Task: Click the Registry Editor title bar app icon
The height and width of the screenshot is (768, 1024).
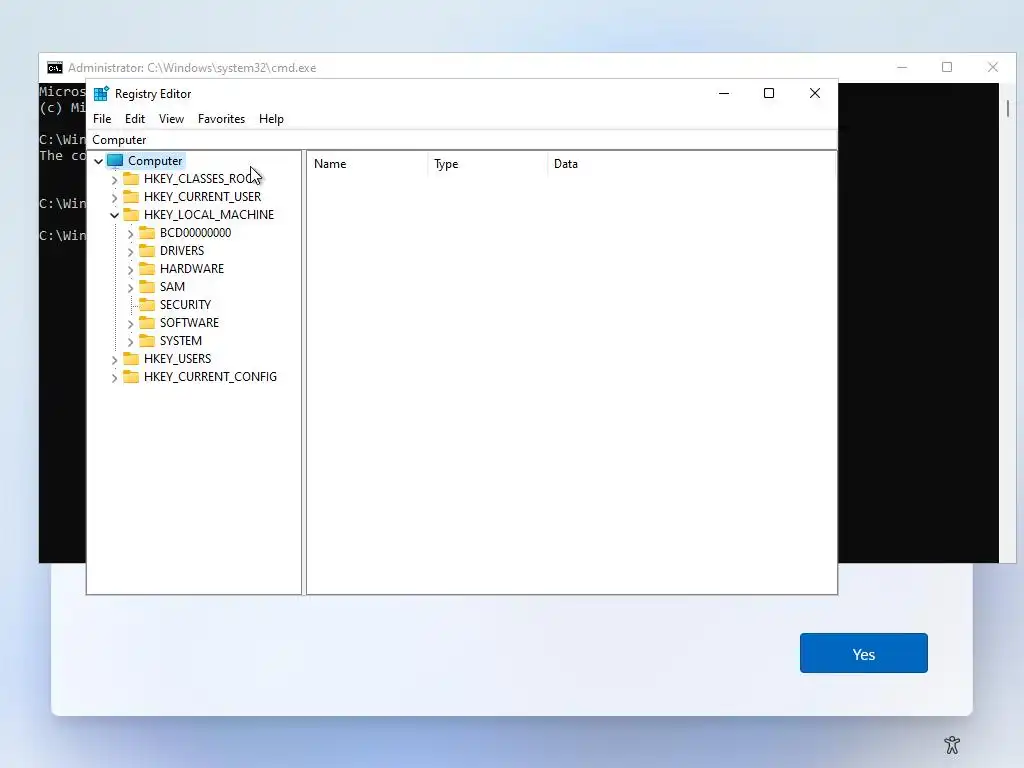Action: pos(101,93)
